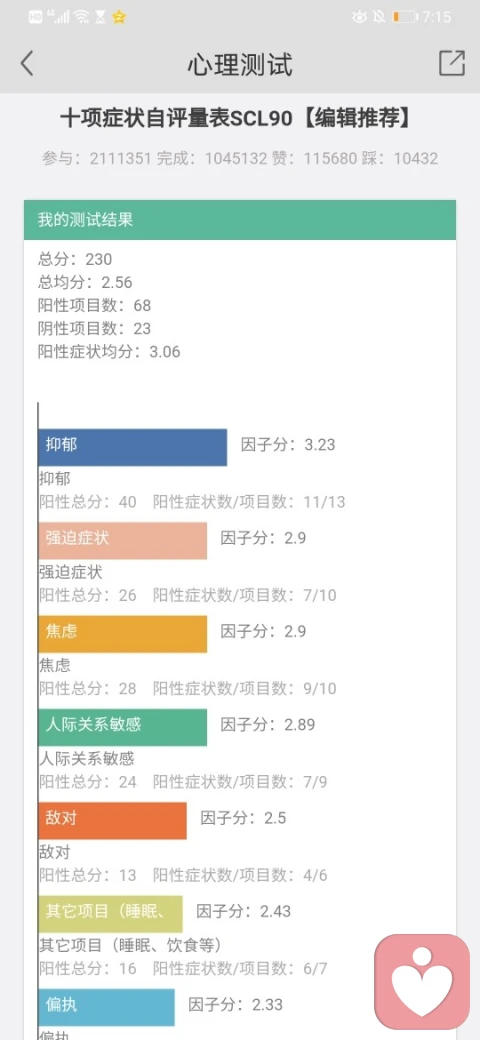Tap the light blue 偏执 bar
This screenshot has width=480, height=1040.
[106, 1008]
